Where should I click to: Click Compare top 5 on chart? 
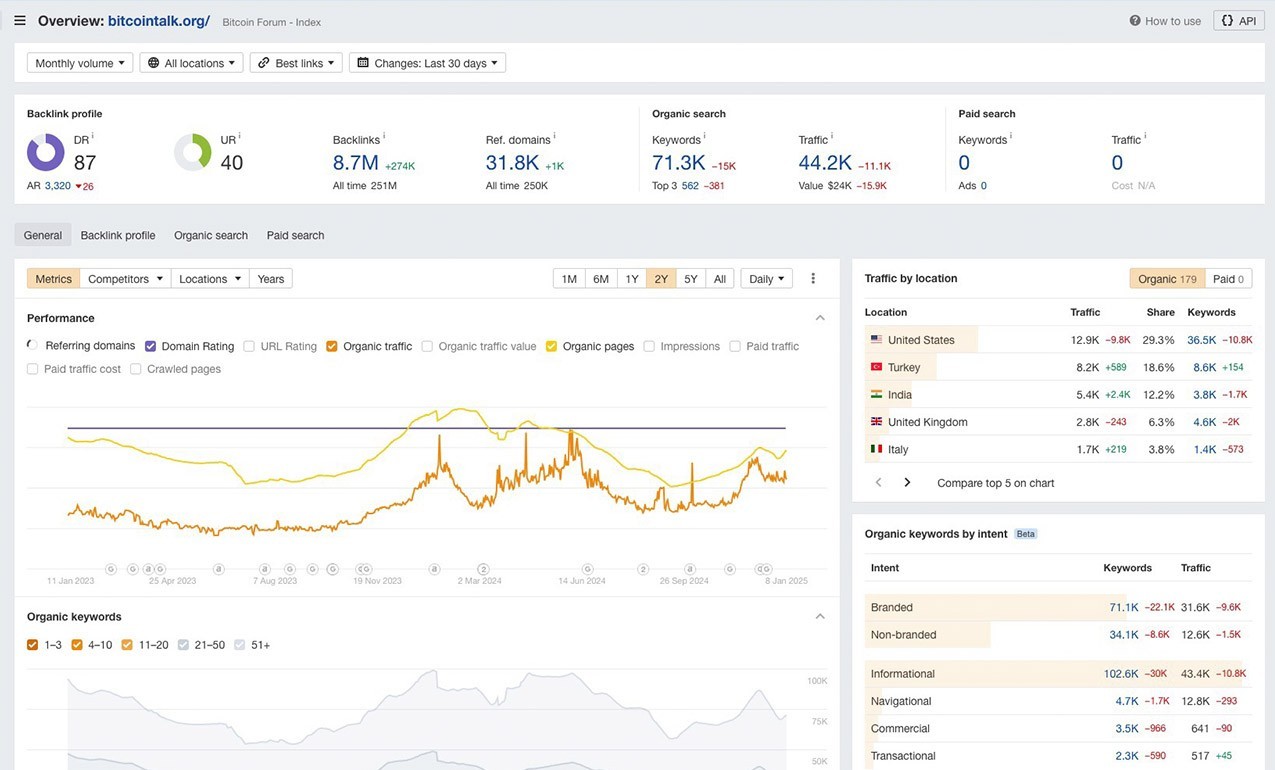click(x=996, y=483)
